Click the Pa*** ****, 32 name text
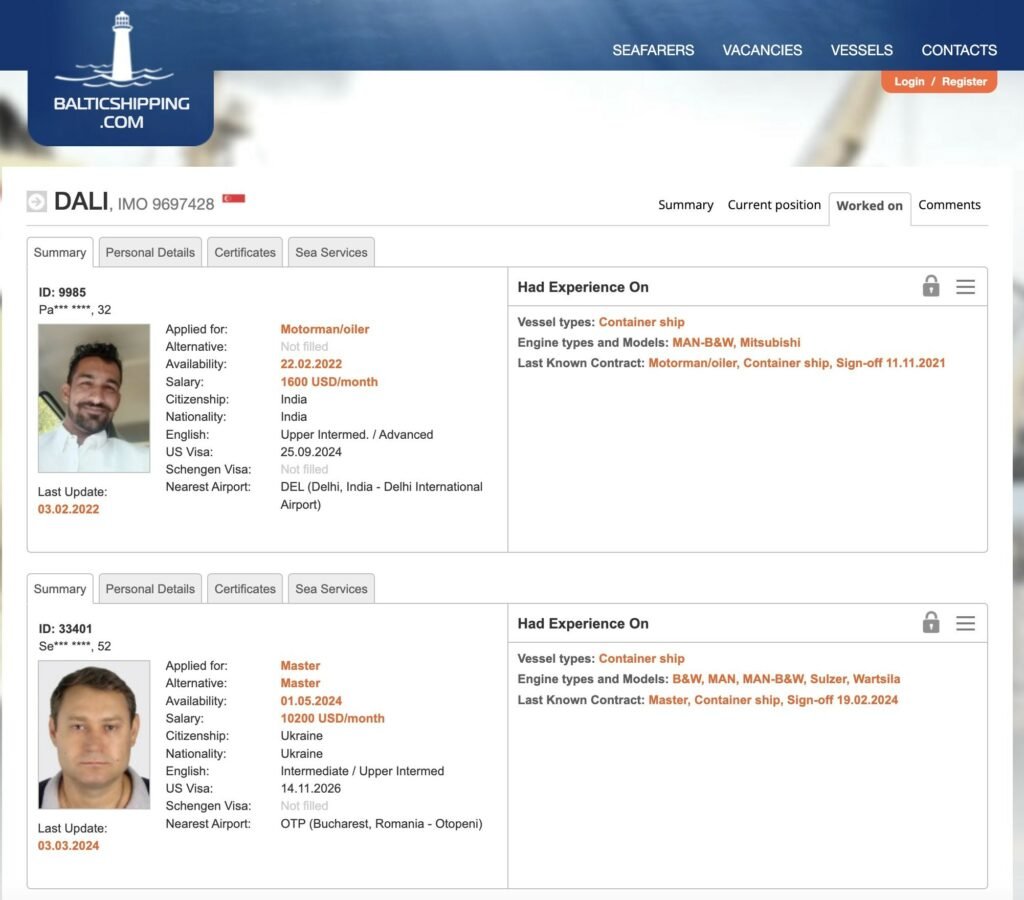1024x900 pixels. coord(74,310)
